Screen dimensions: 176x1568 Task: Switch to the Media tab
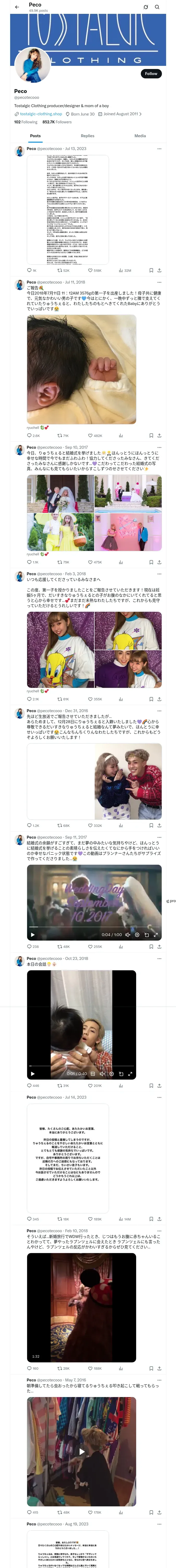pyautogui.click(x=140, y=136)
